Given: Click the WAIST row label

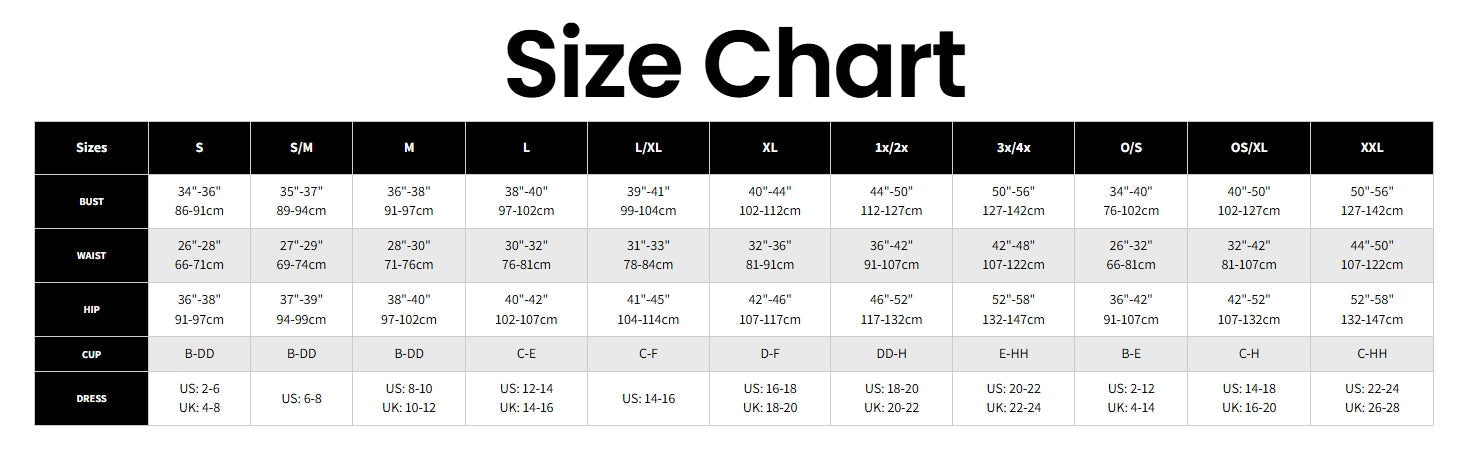Looking at the screenshot, I should click(92, 256).
